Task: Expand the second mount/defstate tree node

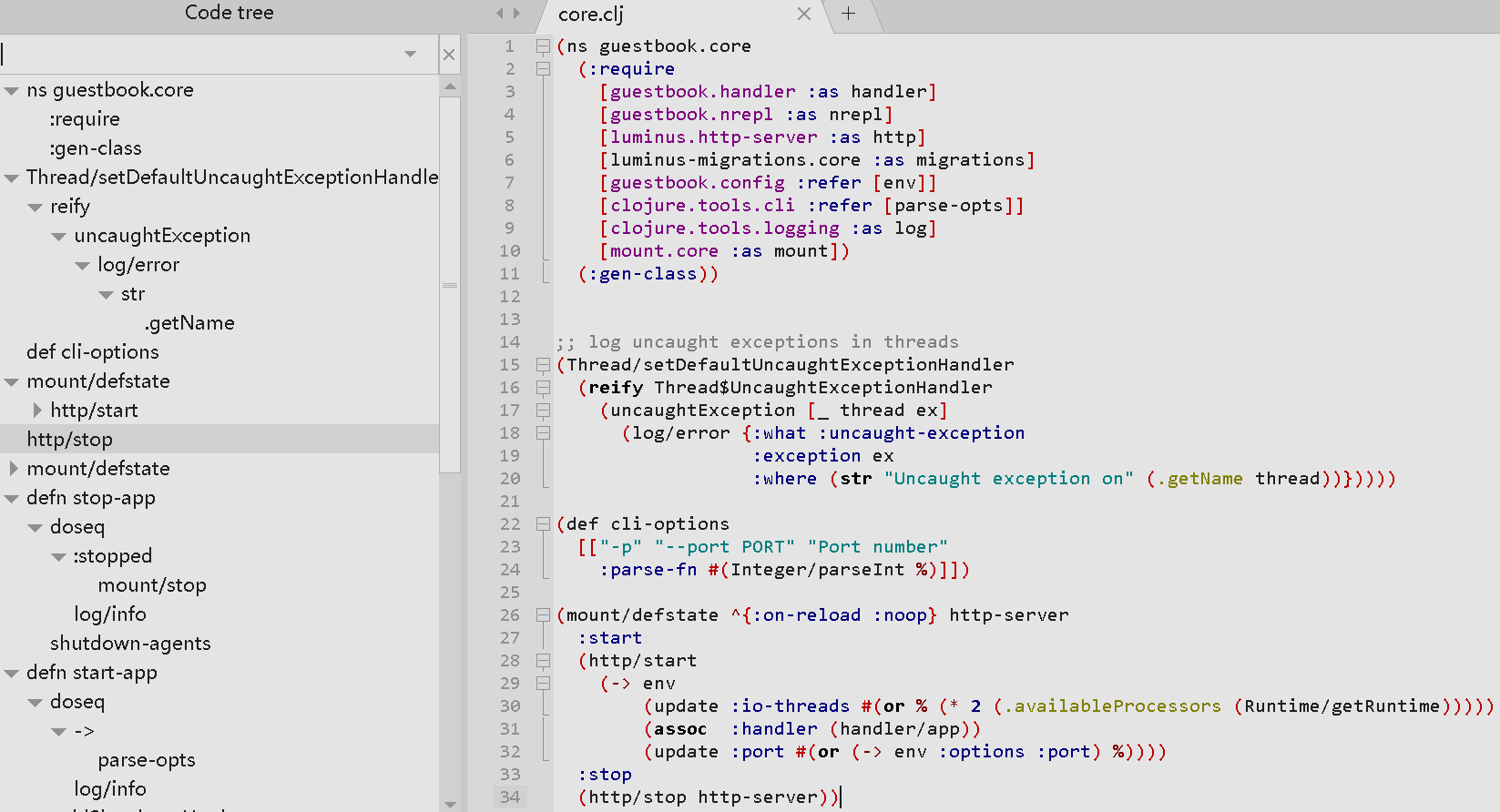Action: (14, 469)
